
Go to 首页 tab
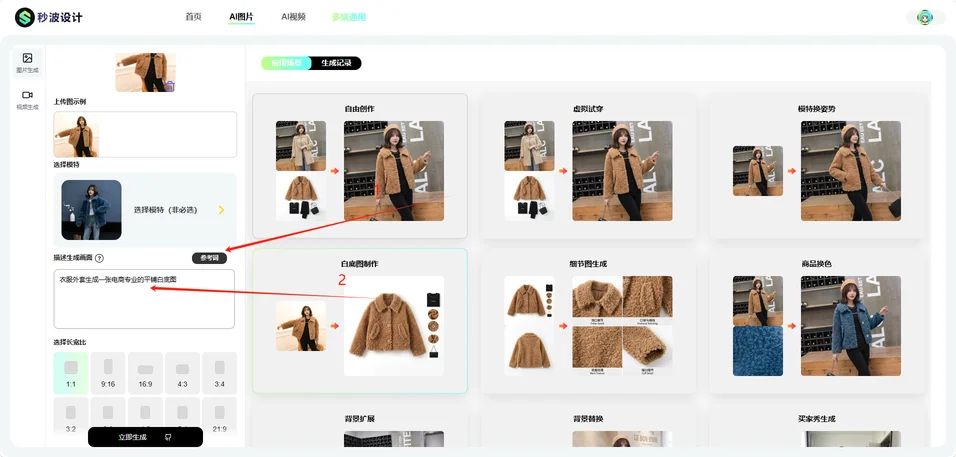(193, 17)
